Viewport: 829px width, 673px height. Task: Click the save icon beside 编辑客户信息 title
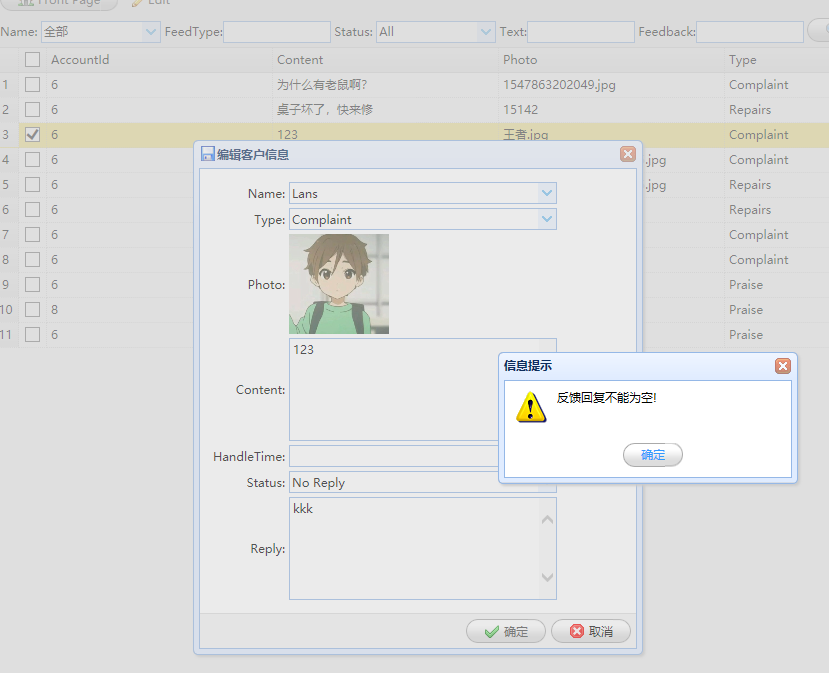pos(208,154)
